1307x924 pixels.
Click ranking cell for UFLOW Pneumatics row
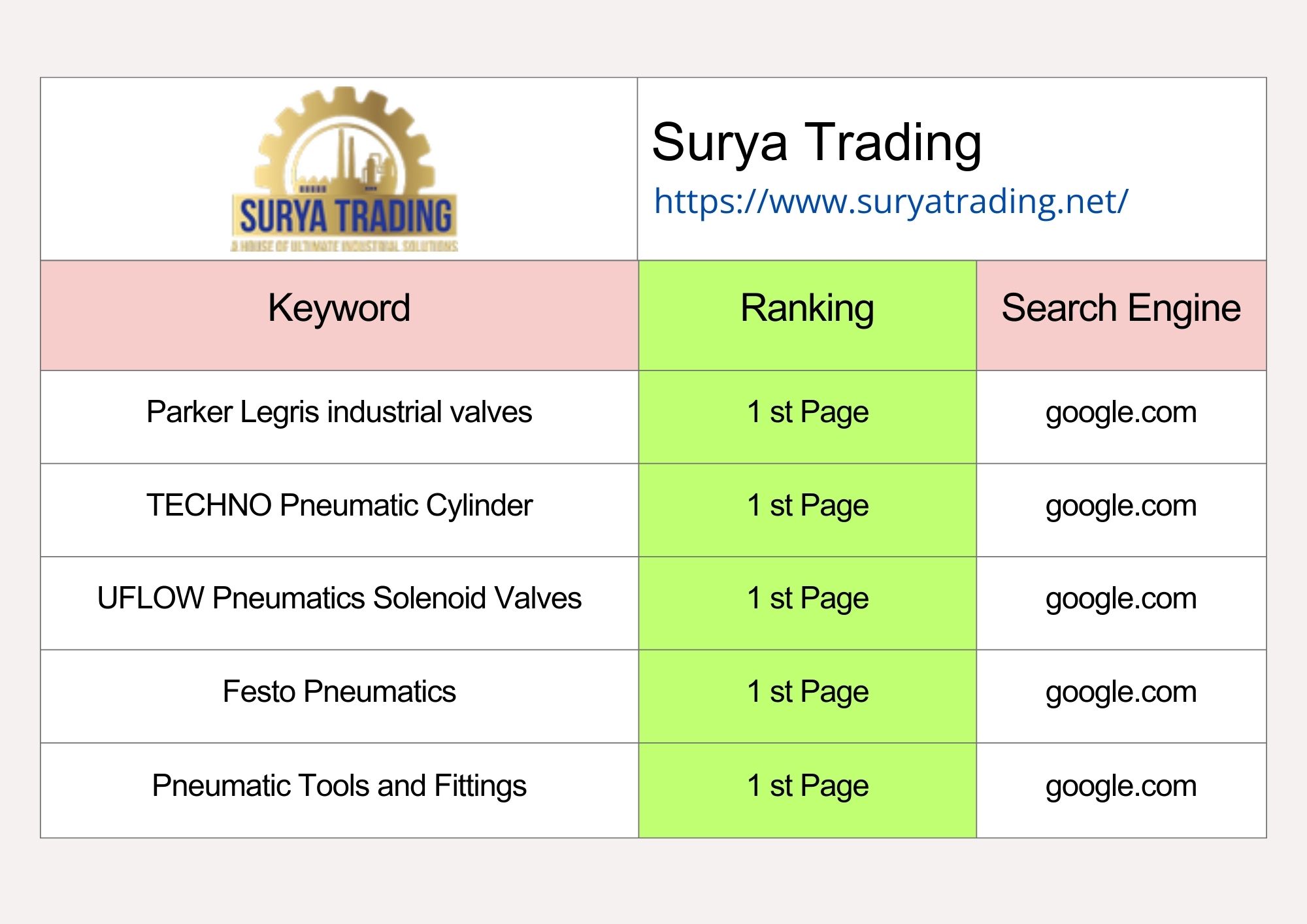[x=807, y=603]
